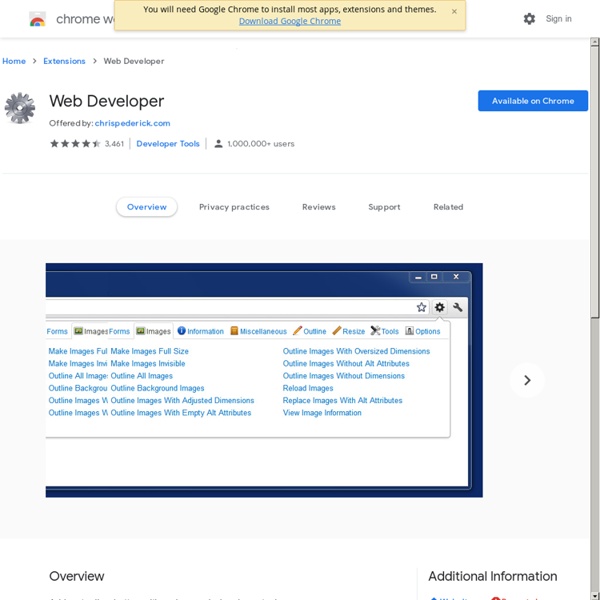This screenshot has width=600, height=600.
Task: Click the 'Overview' section heading
Action: click(x=77, y=576)
